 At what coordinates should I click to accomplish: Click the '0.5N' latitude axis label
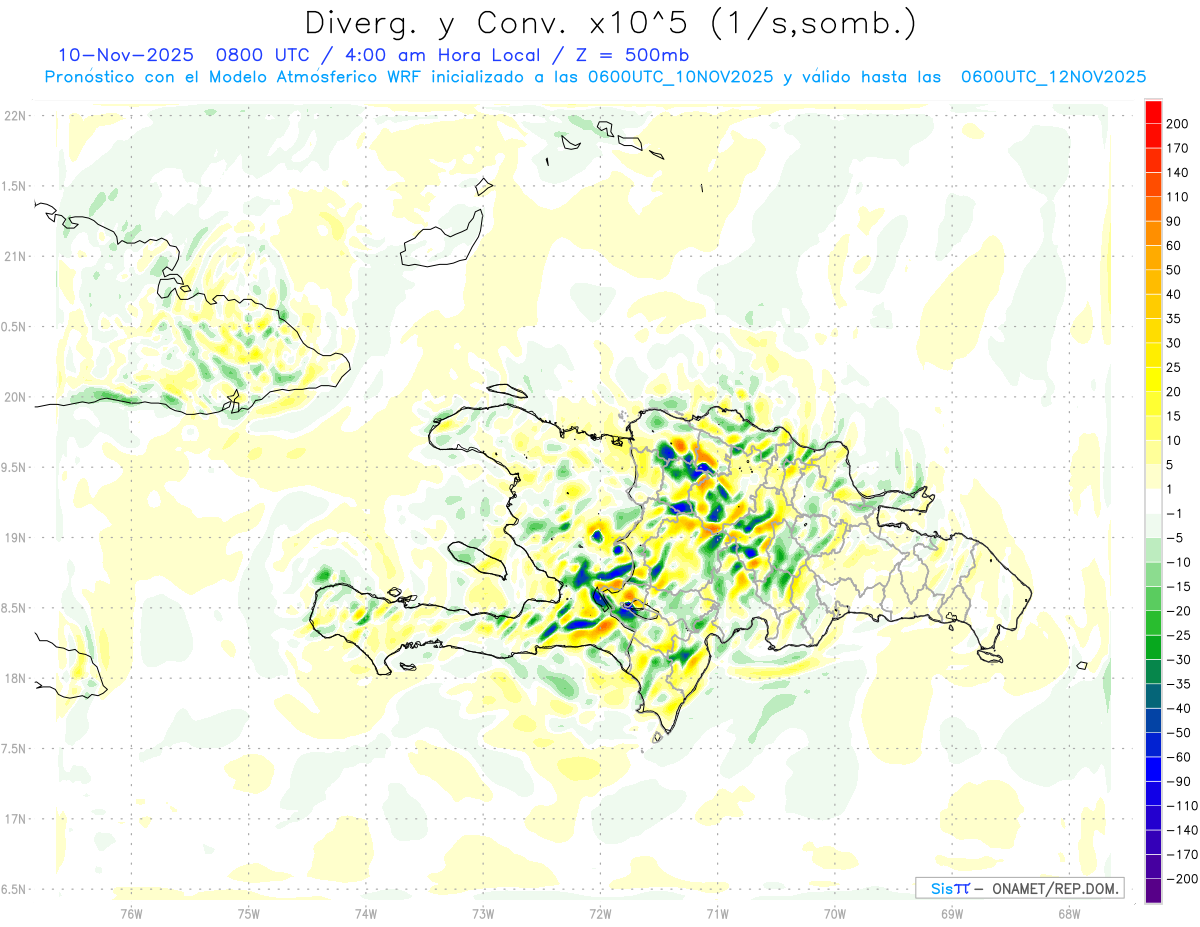[x=14, y=326]
